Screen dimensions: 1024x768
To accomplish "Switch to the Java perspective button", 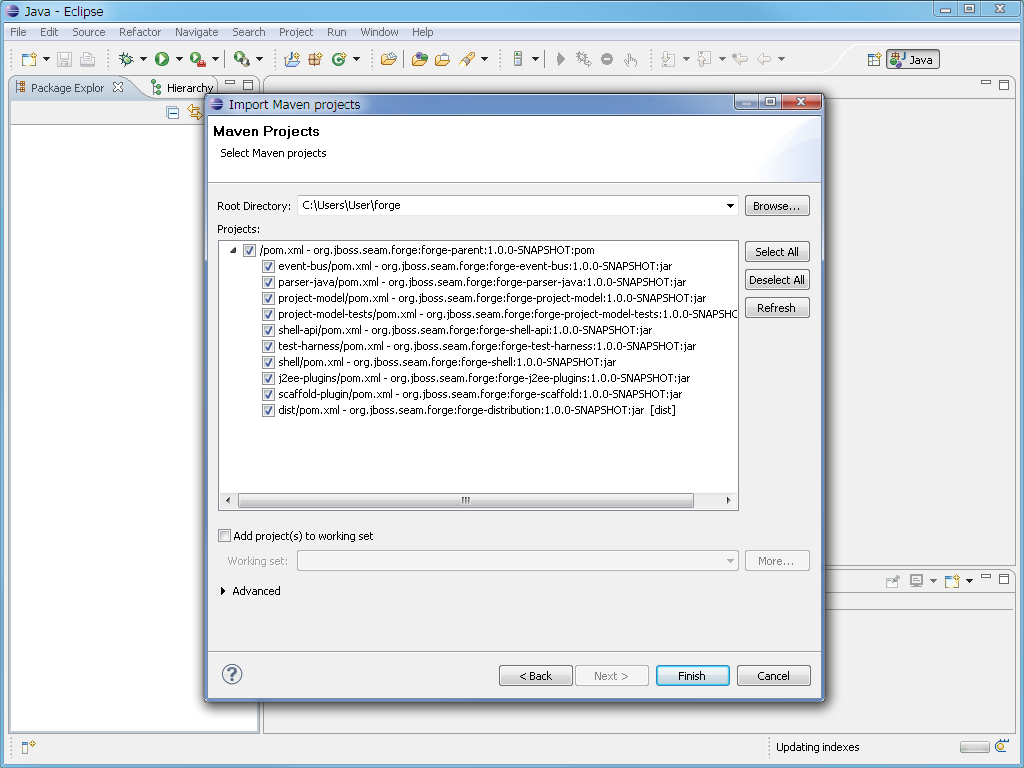I will 913,59.
